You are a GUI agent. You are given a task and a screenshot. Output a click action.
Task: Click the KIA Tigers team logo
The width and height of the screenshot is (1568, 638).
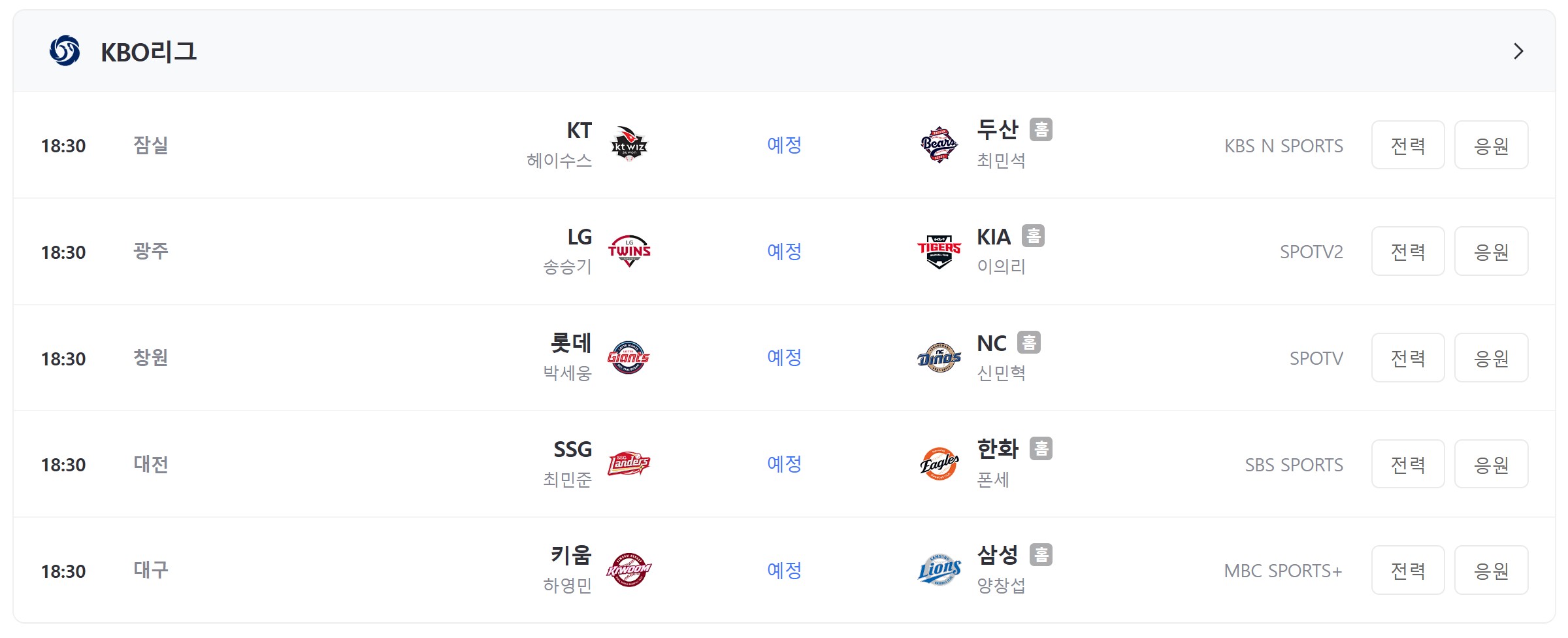click(939, 252)
